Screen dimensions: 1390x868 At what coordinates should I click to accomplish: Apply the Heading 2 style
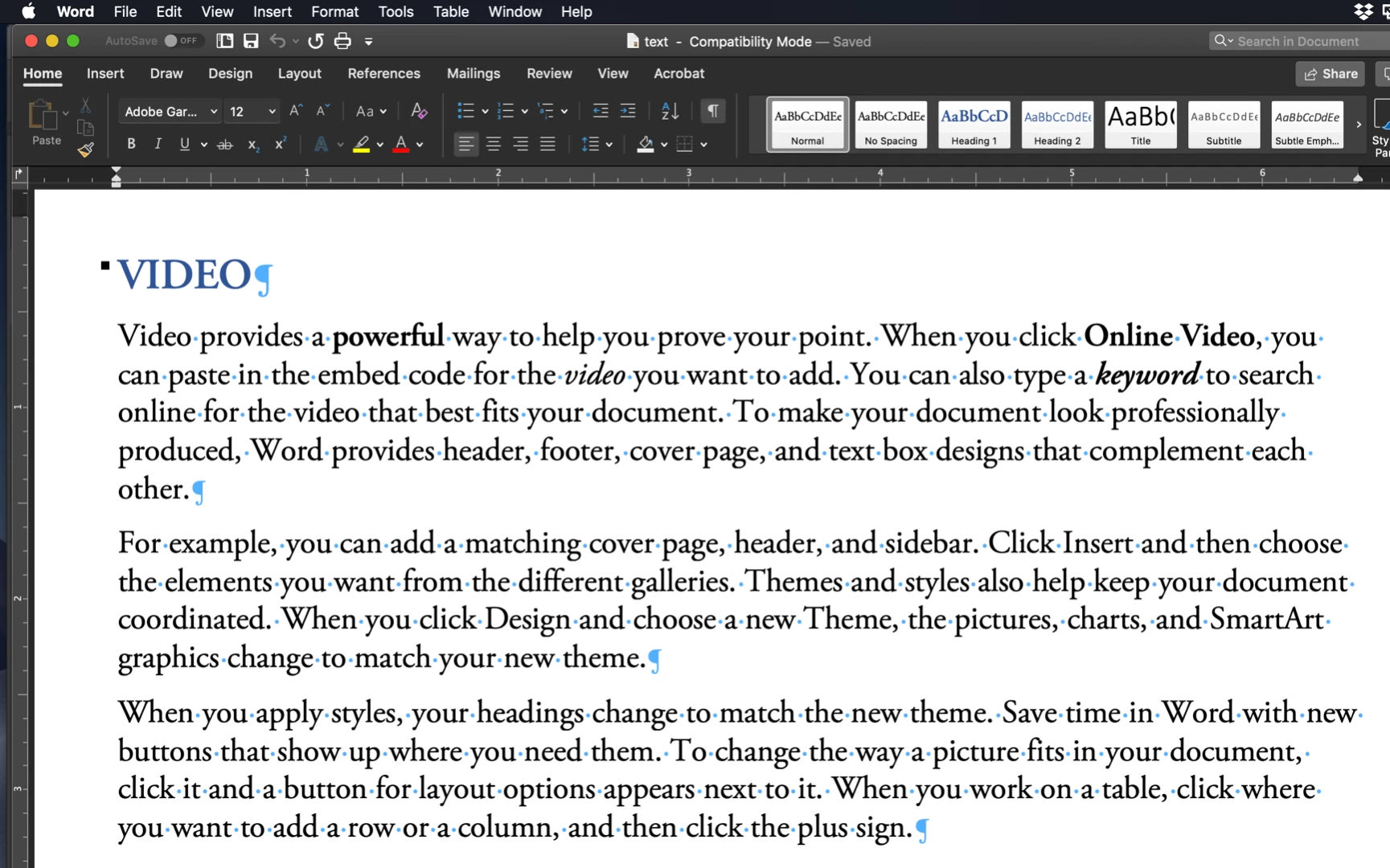point(1057,125)
